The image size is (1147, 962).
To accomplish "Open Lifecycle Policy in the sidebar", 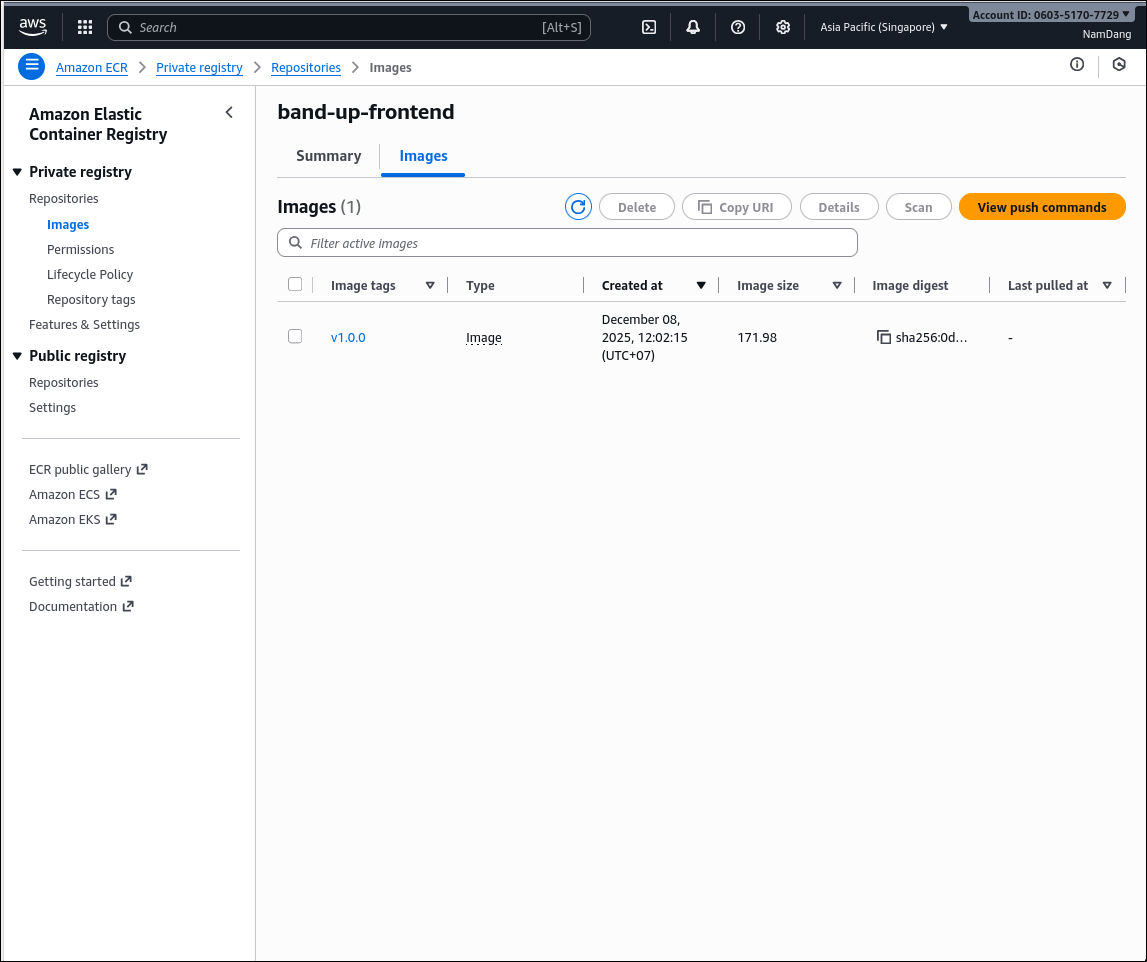I will (90, 274).
